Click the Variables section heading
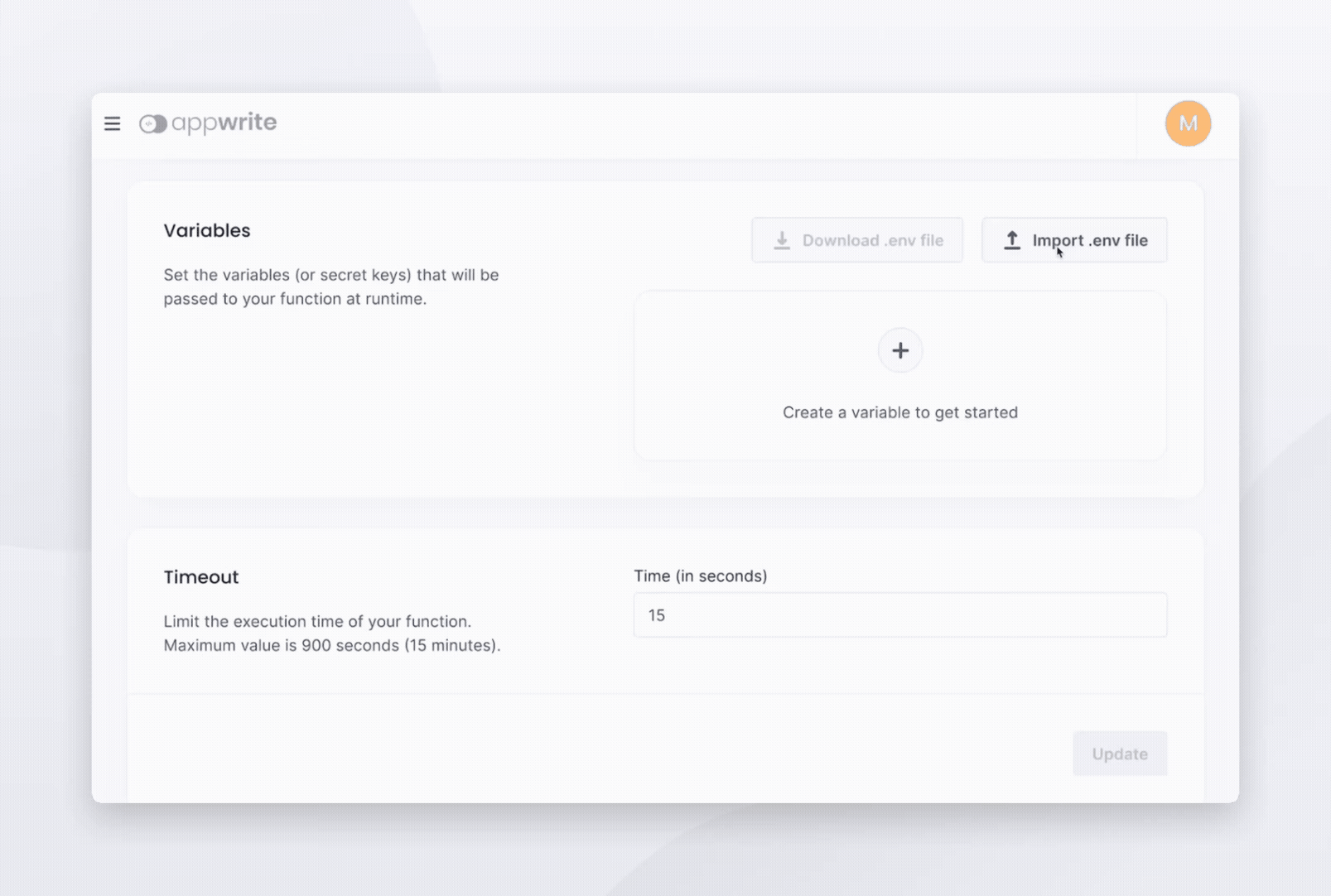The image size is (1331, 896). coord(207,230)
